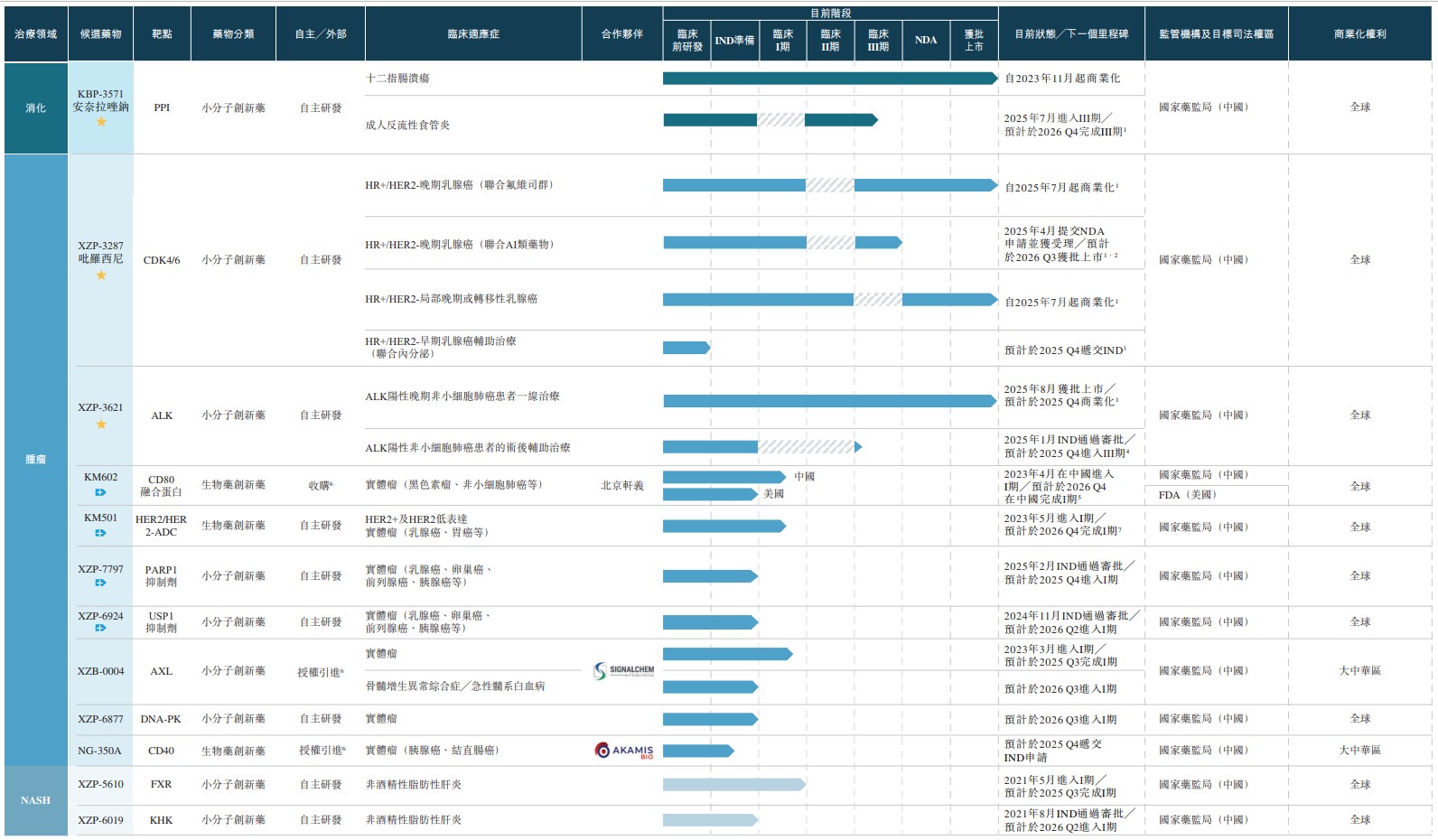Screen dimensions: 1438x840
Task: Click the NASH therapeutic area cell
Action: 36,800
